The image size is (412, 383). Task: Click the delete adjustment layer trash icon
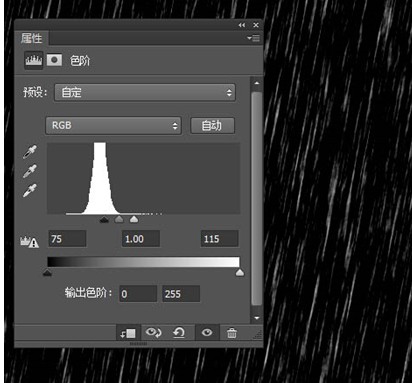(232, 333)
